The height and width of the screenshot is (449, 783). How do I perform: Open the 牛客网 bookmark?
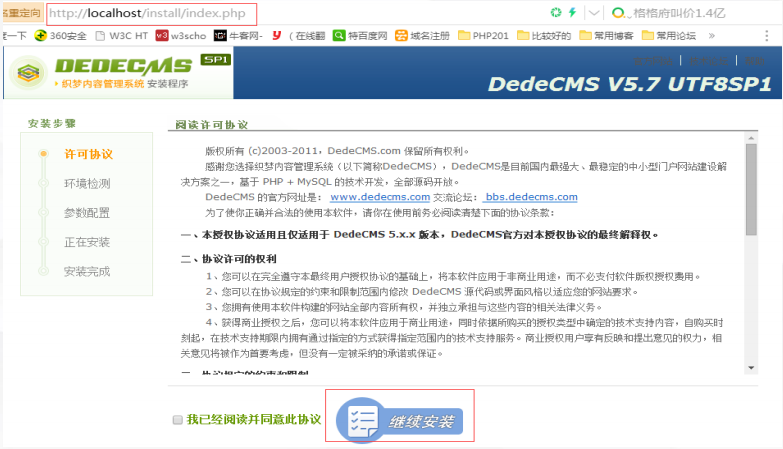(238, 35)
